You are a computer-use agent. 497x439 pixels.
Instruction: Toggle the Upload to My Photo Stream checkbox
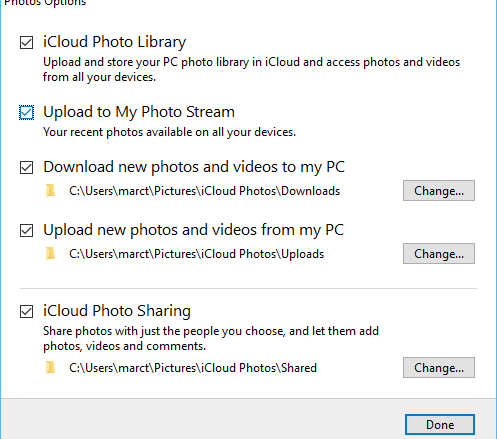pyautogui.click(x=26, y=112)
